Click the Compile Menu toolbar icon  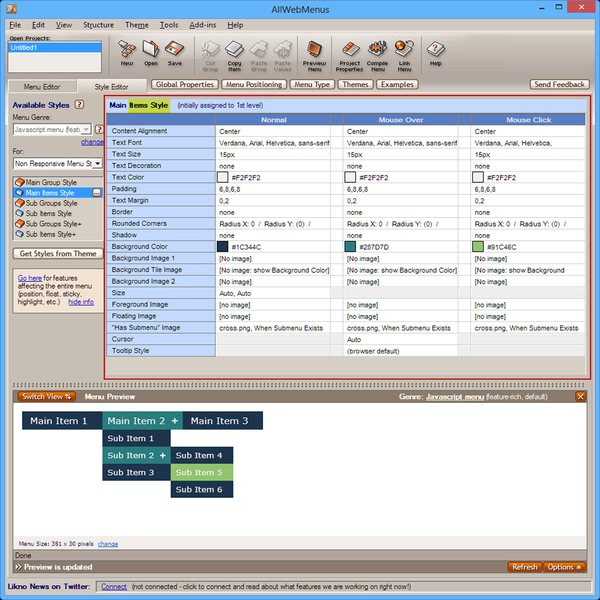click(x=377, y=56)
